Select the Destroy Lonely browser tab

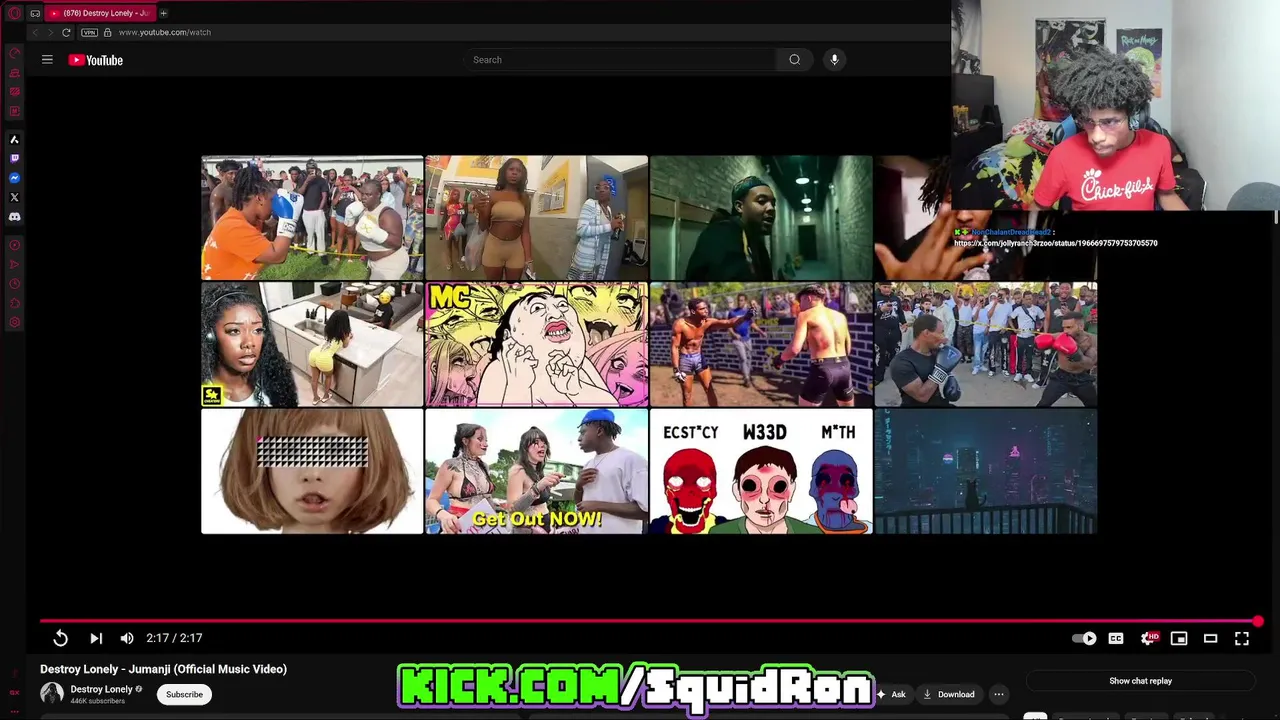point(100,13)
